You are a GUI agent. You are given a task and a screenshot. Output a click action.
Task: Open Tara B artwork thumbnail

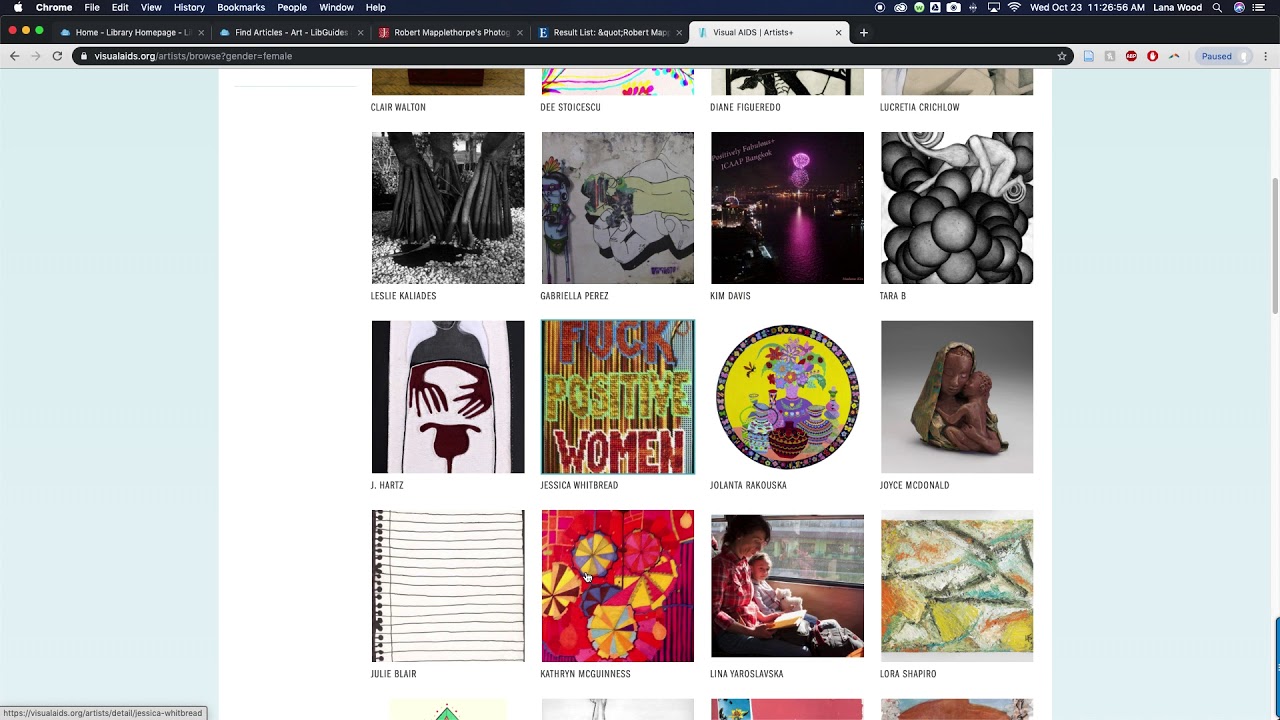coord(957,208)
